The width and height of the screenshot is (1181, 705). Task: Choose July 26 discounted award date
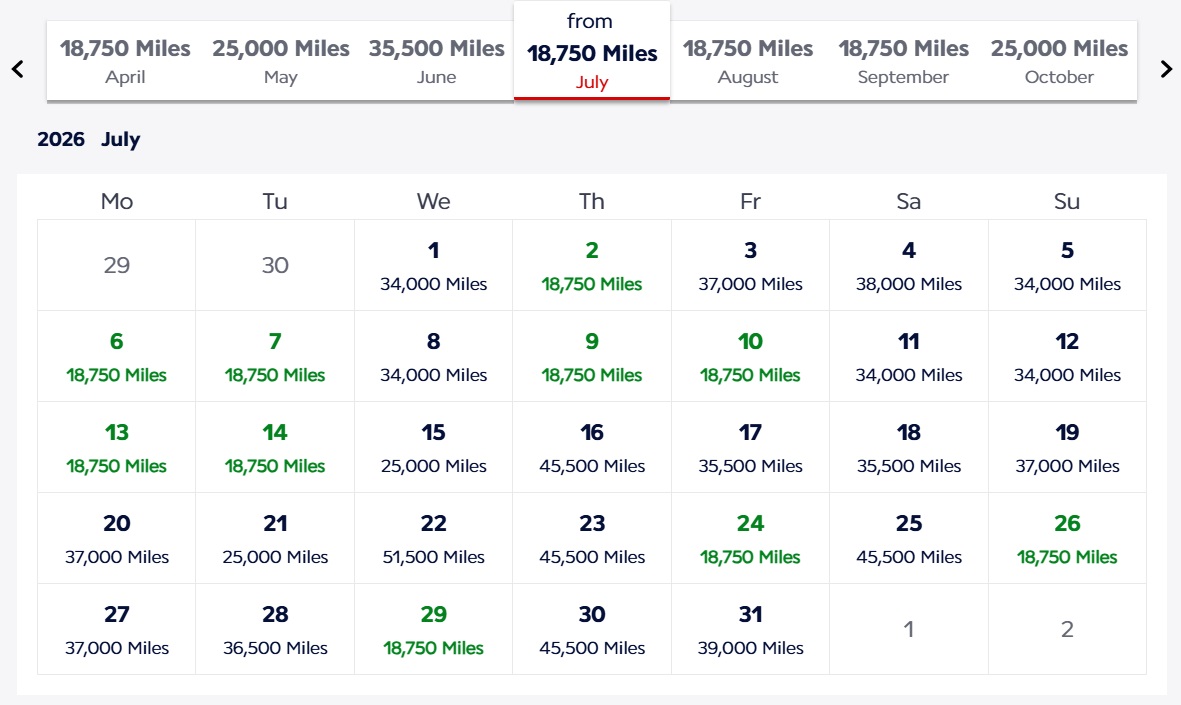pos(1066,539)
